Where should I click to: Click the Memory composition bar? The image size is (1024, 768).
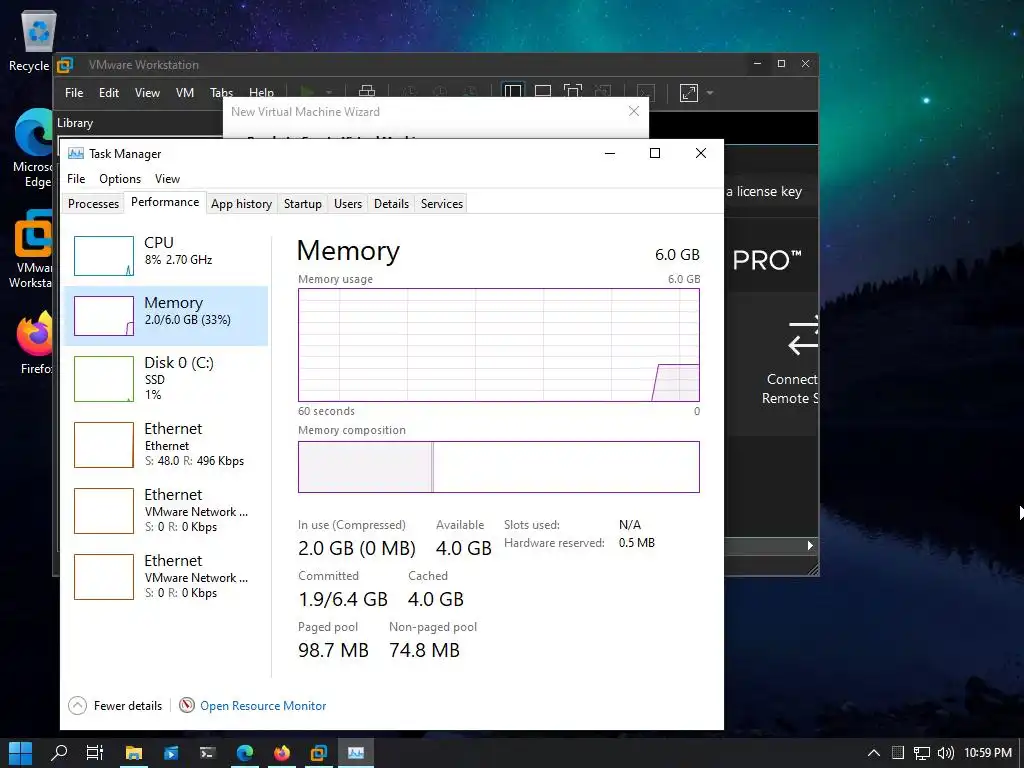click(499, 467)
